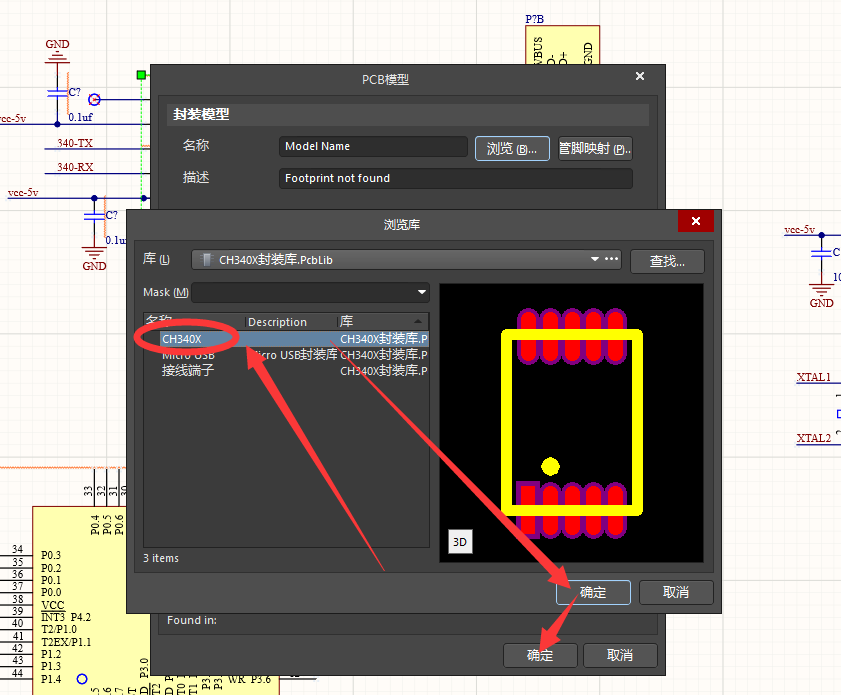Click the 浏览 (B) browse button
The image size is (841, 695).
coord(512,149)
